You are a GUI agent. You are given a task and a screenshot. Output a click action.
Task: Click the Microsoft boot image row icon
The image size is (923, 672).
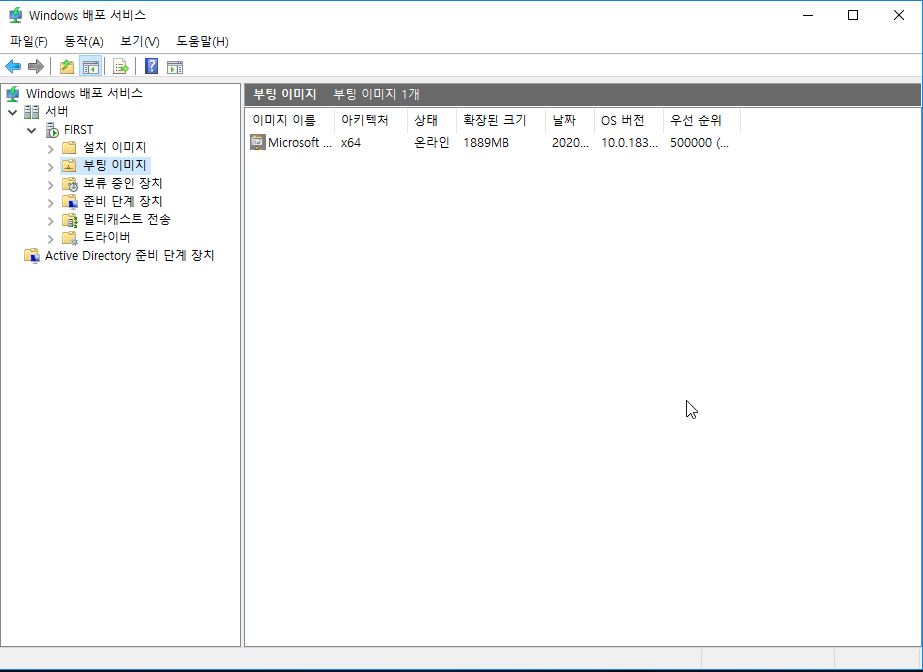pos(257,142)
